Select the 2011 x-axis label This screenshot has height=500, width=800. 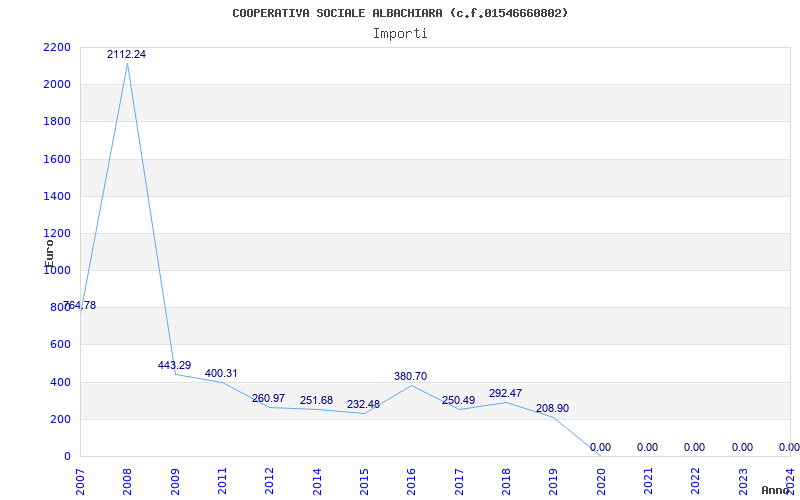pyautogui.click(x=222, y=482)
